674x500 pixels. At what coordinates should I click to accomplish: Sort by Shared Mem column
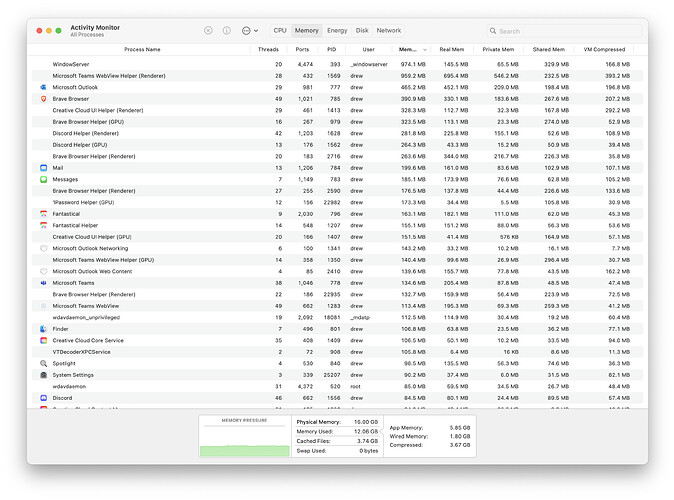[548, 49]
